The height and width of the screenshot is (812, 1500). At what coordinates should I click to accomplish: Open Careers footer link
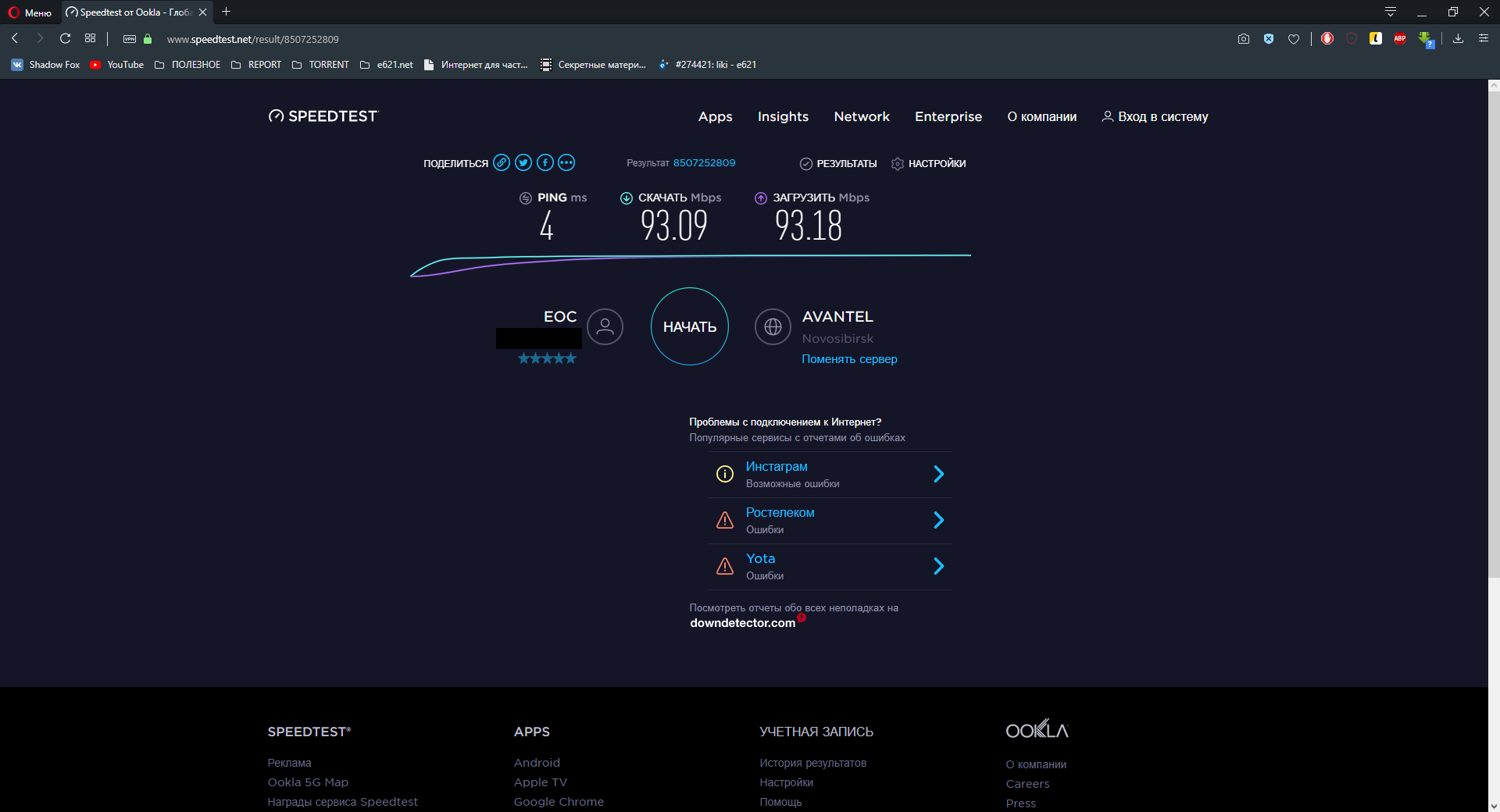(1027, 784)
